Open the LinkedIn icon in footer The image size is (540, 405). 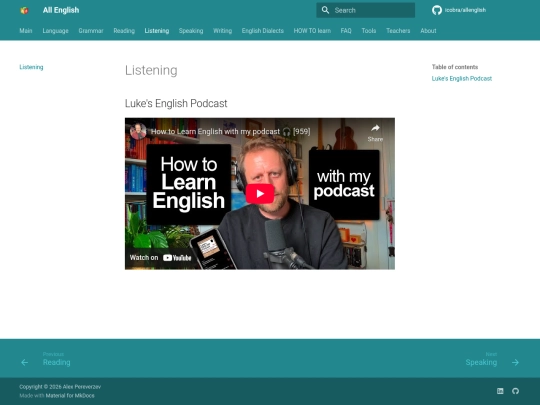[x=500, y=391]
